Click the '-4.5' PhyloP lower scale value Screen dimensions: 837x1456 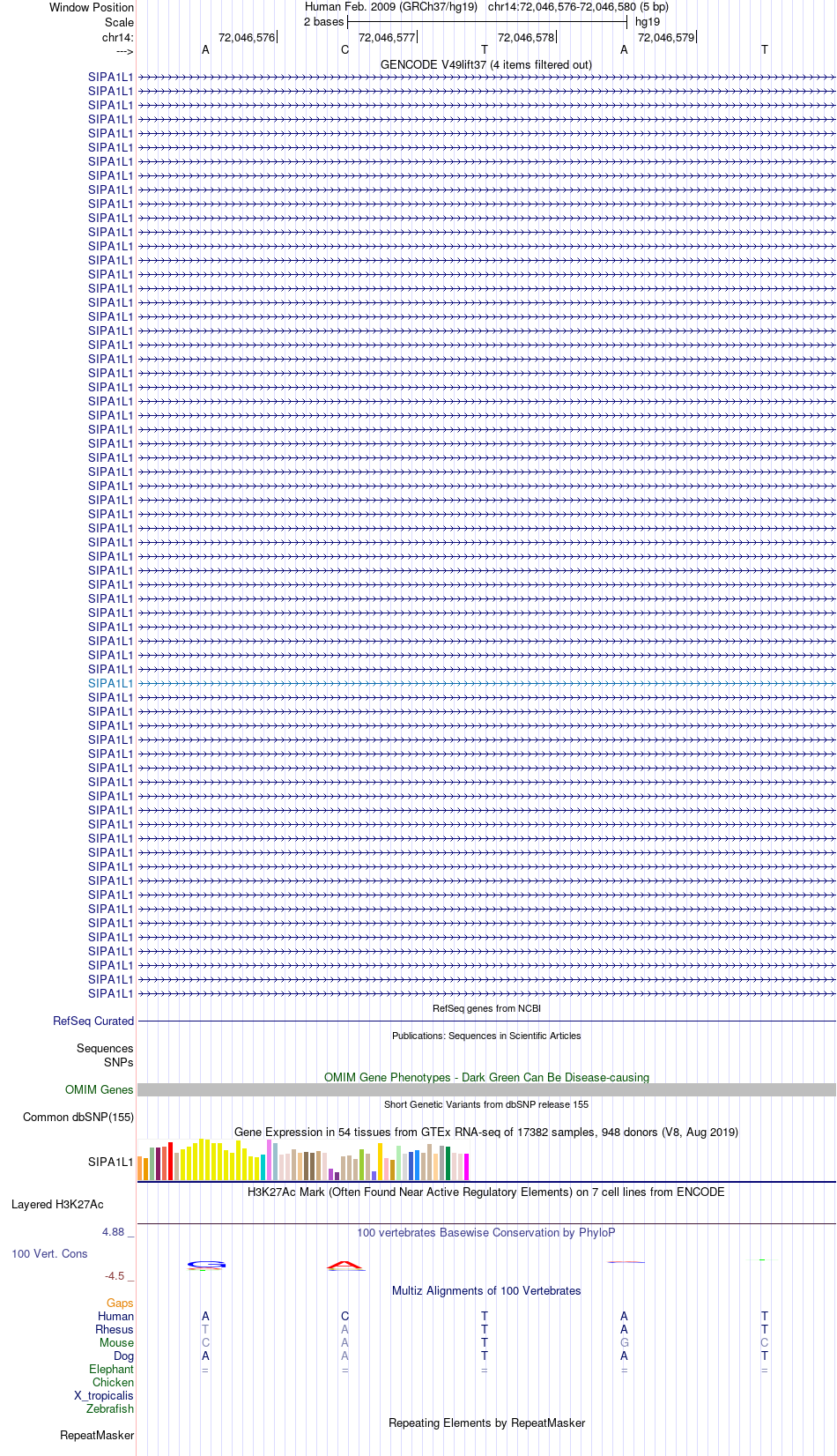[x=115, y=1275]
